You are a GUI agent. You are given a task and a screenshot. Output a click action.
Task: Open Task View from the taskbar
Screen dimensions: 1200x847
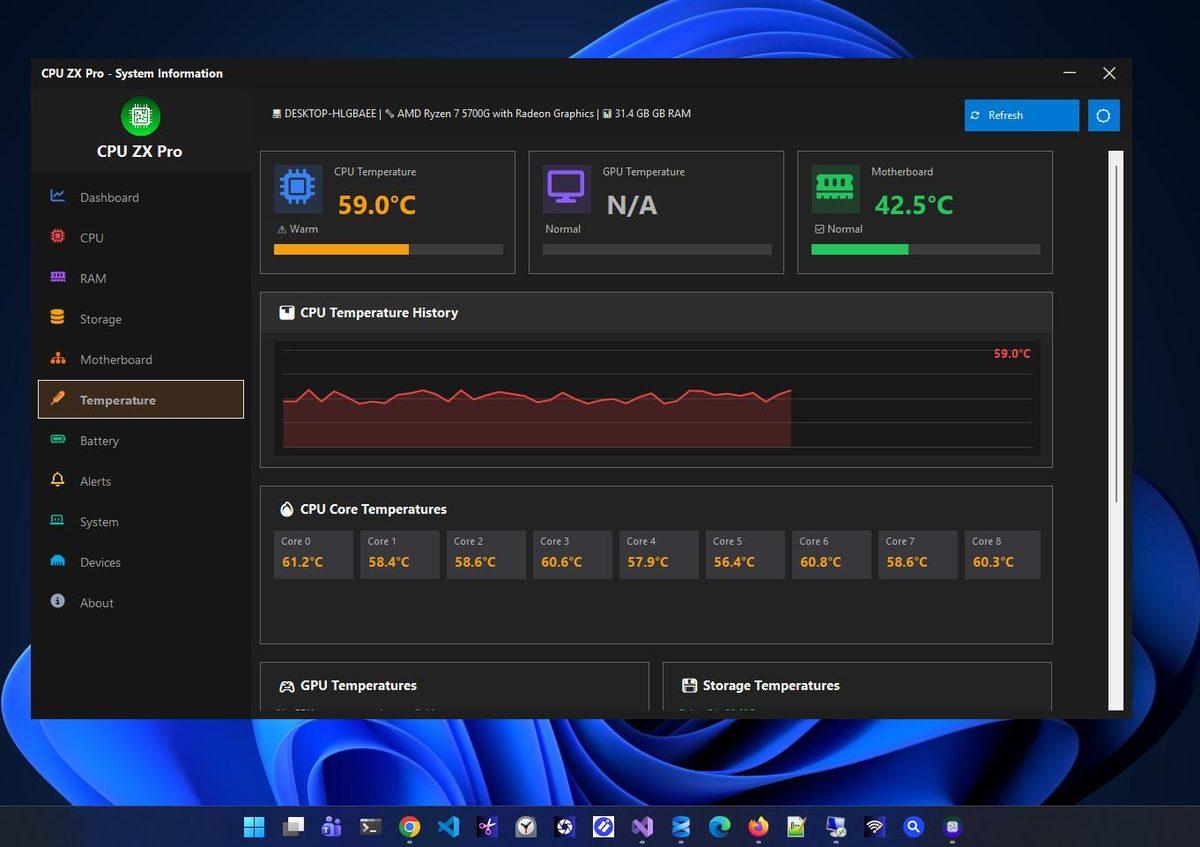(x=293, y=827)
